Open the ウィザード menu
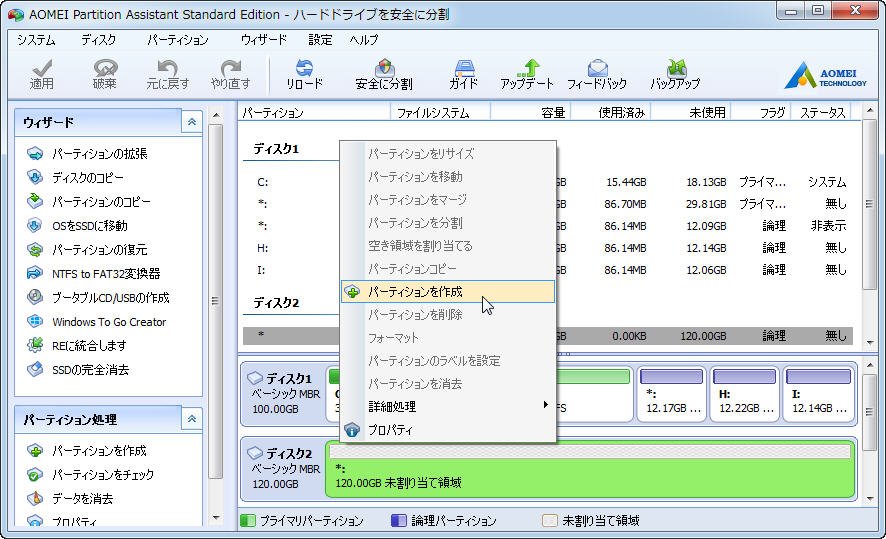The height and width of the screenshot is (539, 886). [x=264, y=40]
